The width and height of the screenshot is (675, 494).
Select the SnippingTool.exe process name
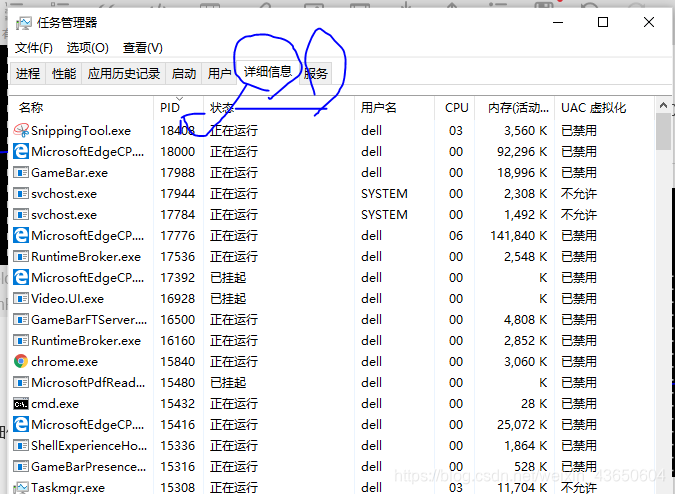pyautogui.click(x=81, y=130)
